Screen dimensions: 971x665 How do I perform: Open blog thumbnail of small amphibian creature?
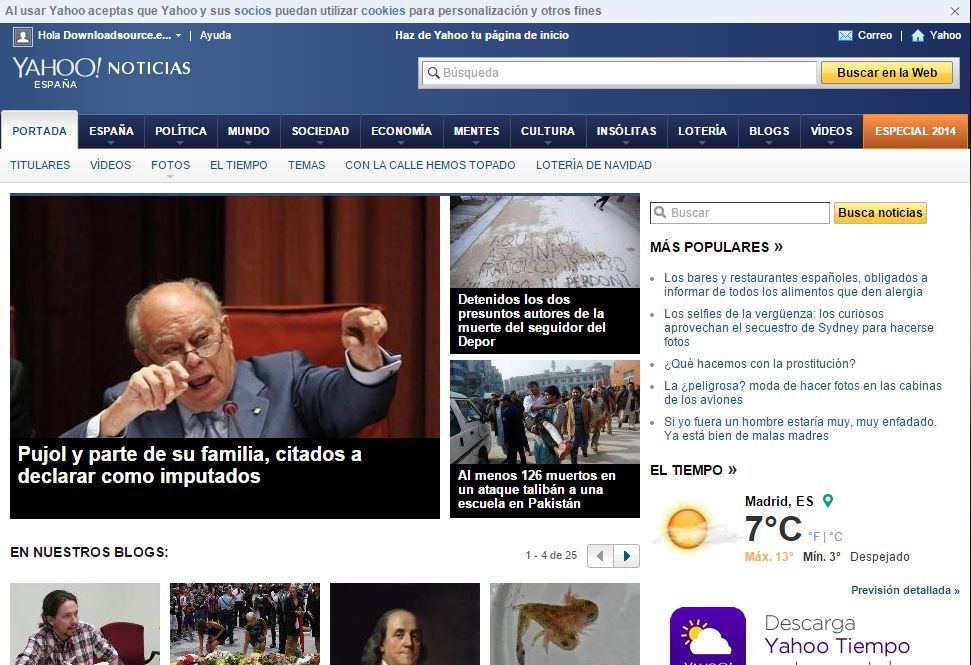click(x=565, y=624)
